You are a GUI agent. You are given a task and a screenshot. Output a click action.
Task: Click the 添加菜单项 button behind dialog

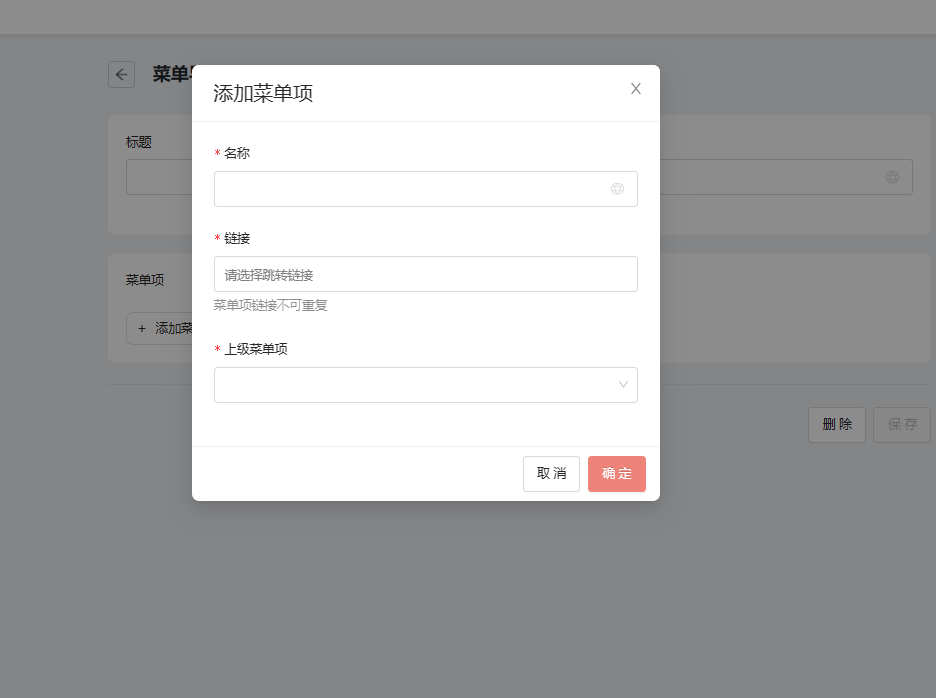coord(159,328)
